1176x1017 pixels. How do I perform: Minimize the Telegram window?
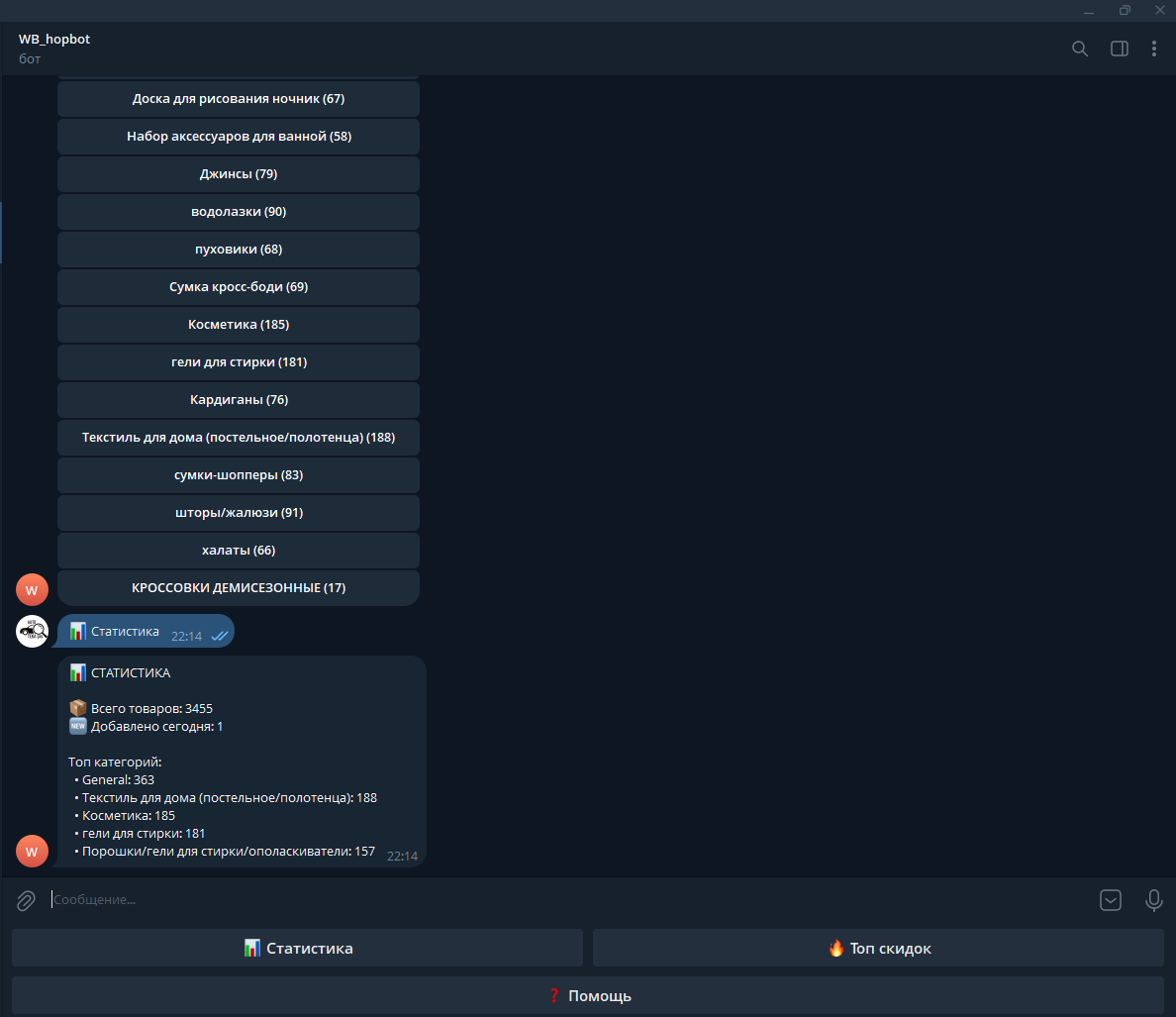[x=1089, y=11]
